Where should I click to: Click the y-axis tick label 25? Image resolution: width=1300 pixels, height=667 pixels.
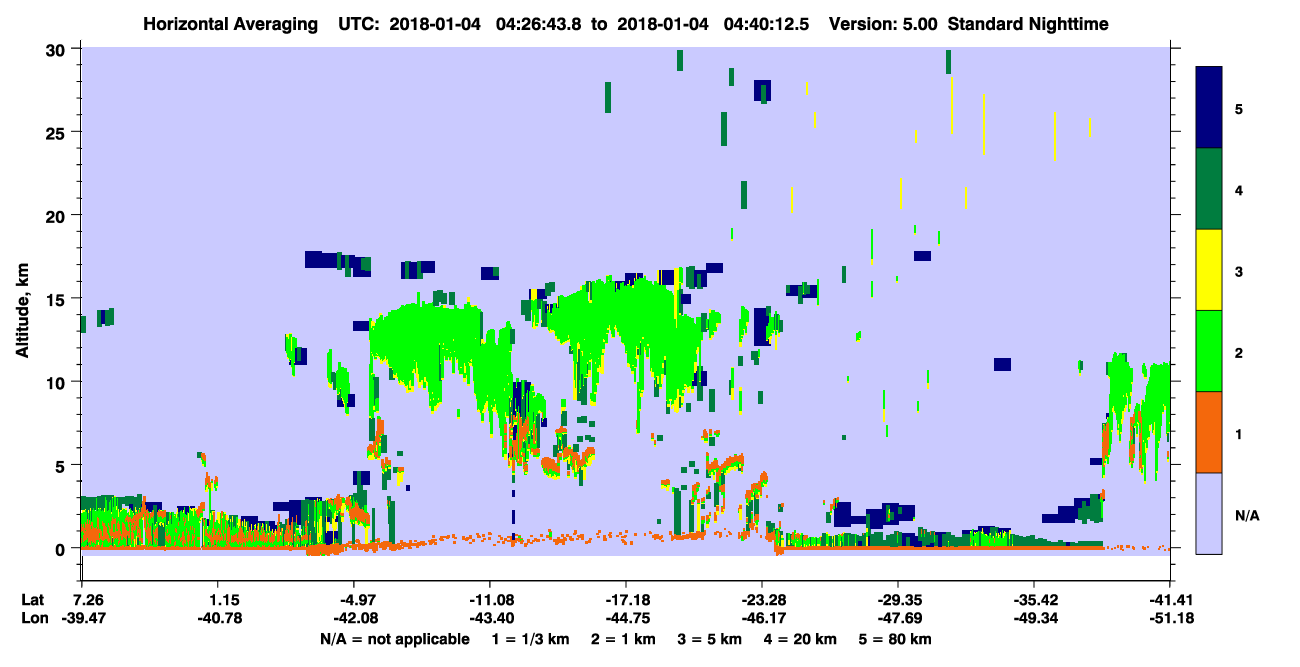(x=58, y=132)
